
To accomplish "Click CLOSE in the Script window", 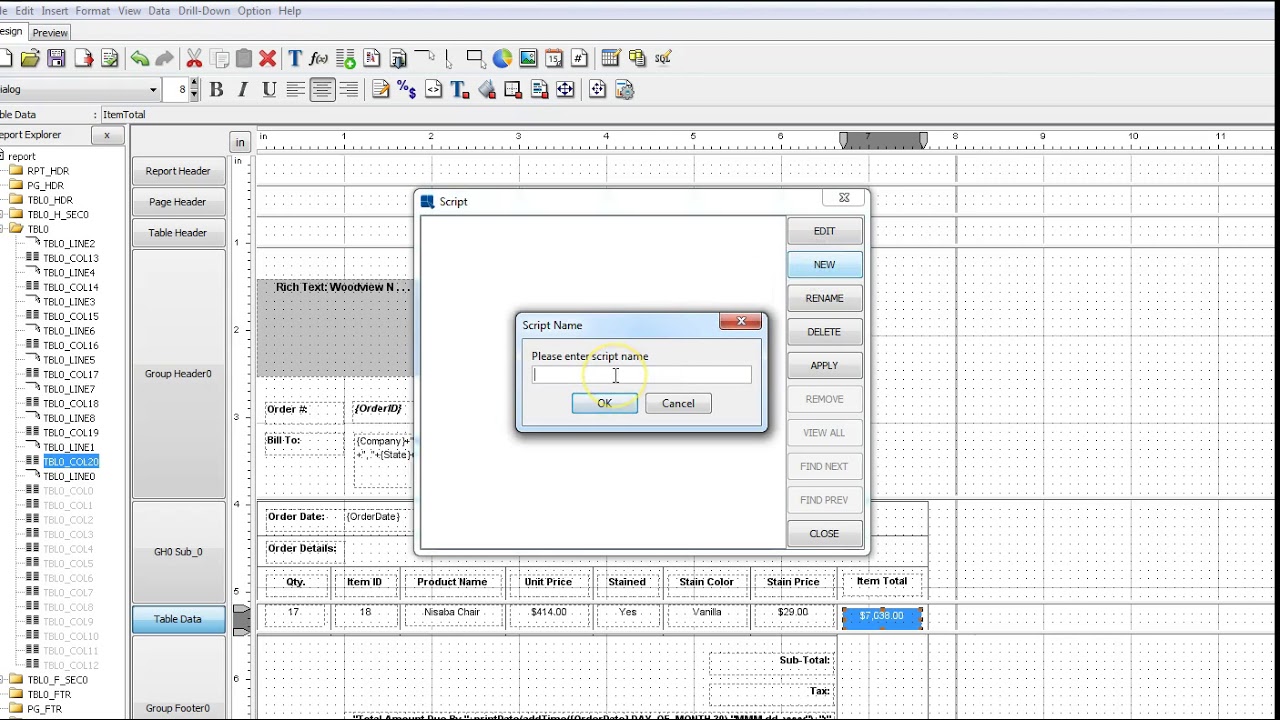I will (824, 533).
